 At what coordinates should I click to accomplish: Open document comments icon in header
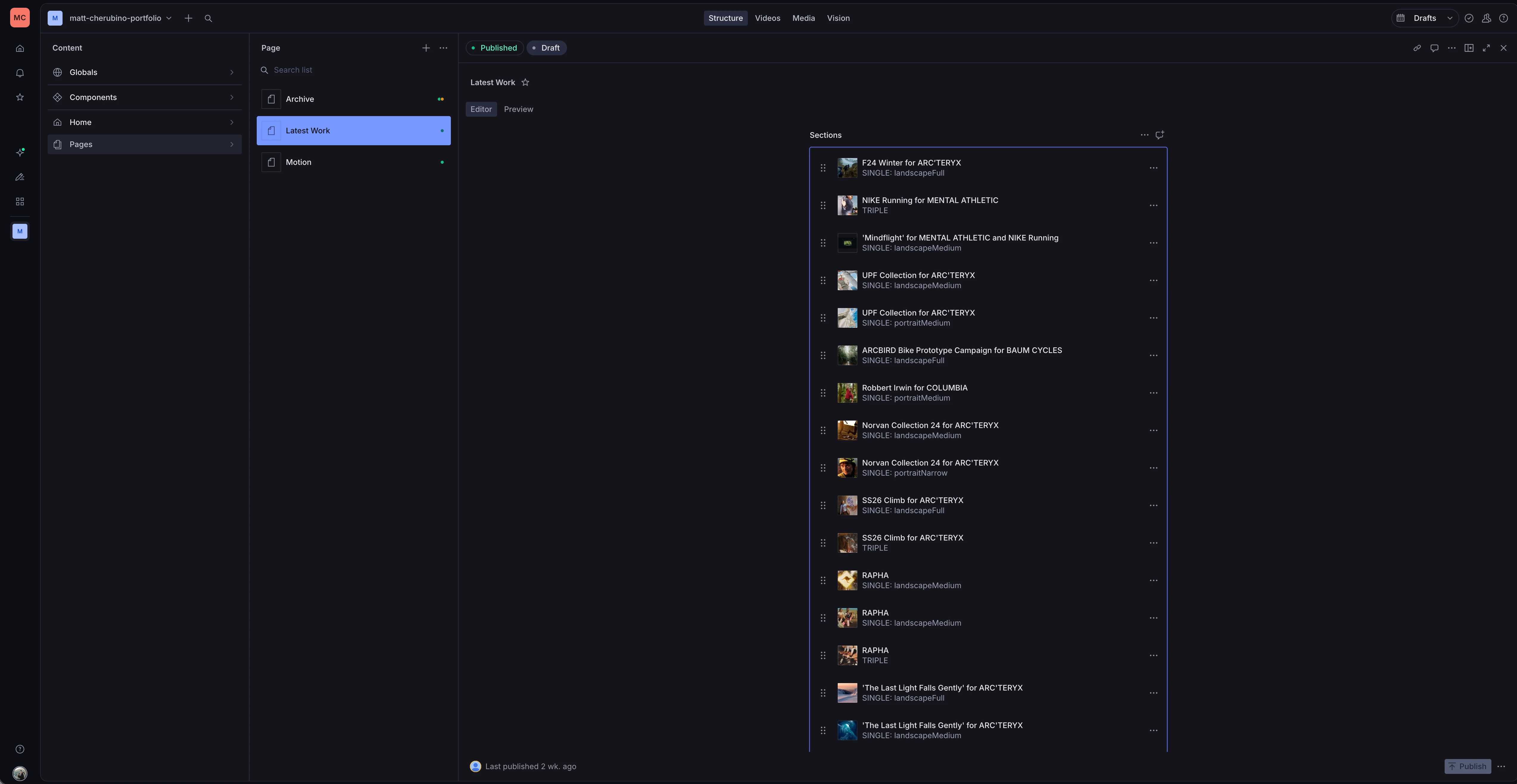pos(1435,48)
